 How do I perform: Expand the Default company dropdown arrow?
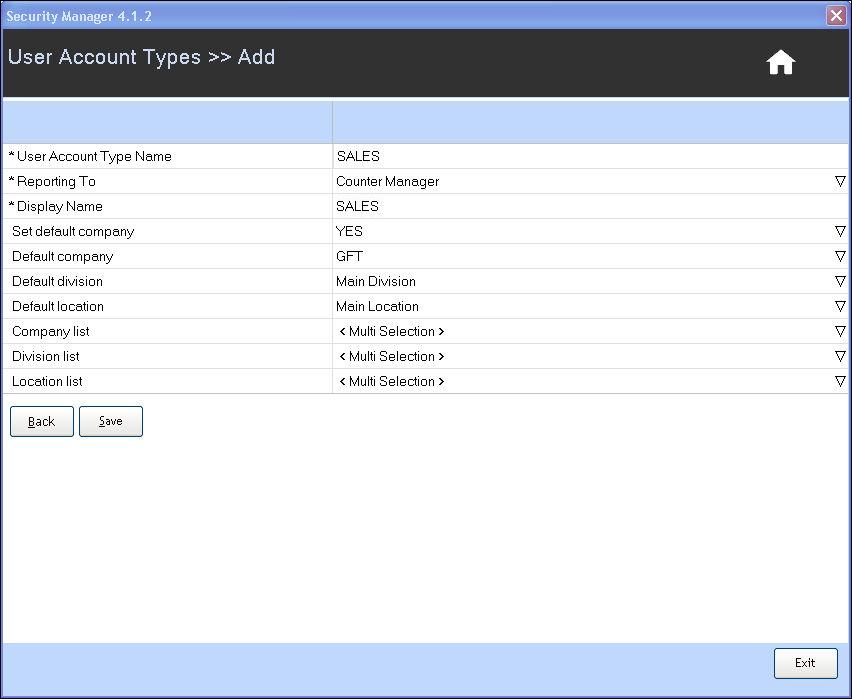pos(840,256)
